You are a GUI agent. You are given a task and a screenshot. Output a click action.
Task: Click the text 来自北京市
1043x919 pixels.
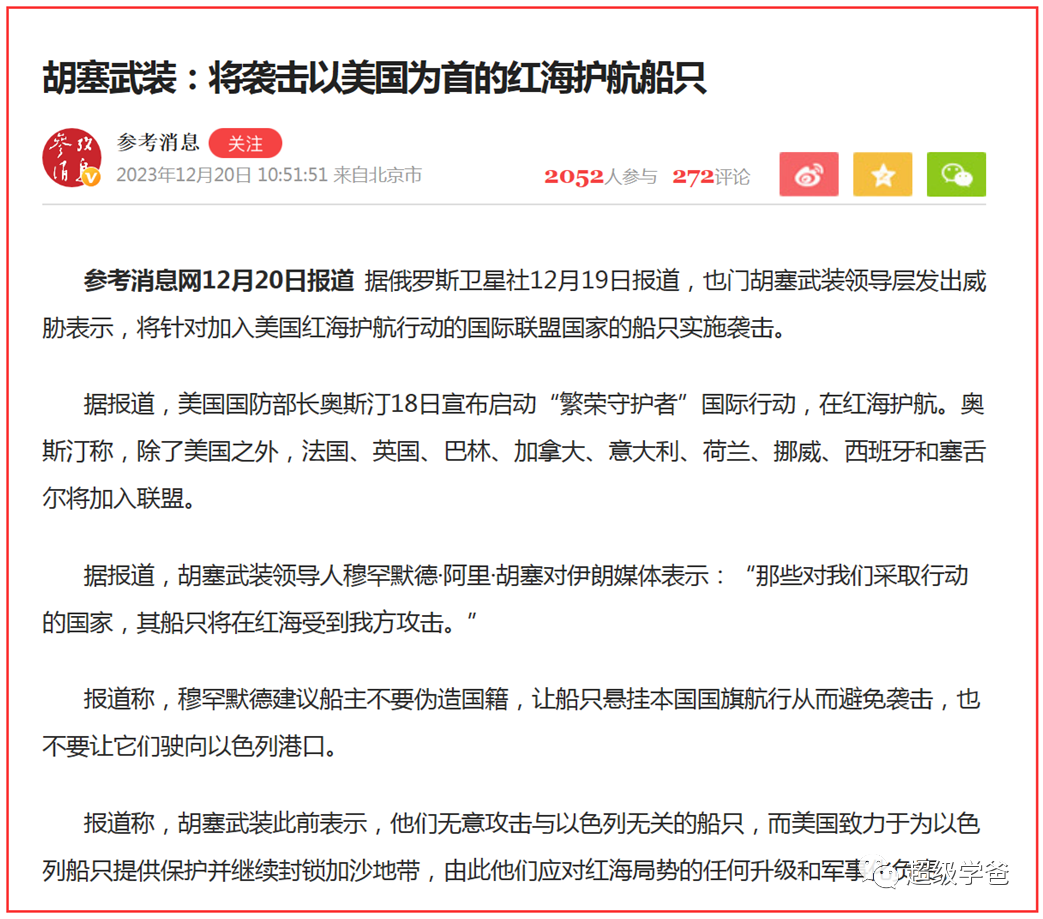(378, 175)
